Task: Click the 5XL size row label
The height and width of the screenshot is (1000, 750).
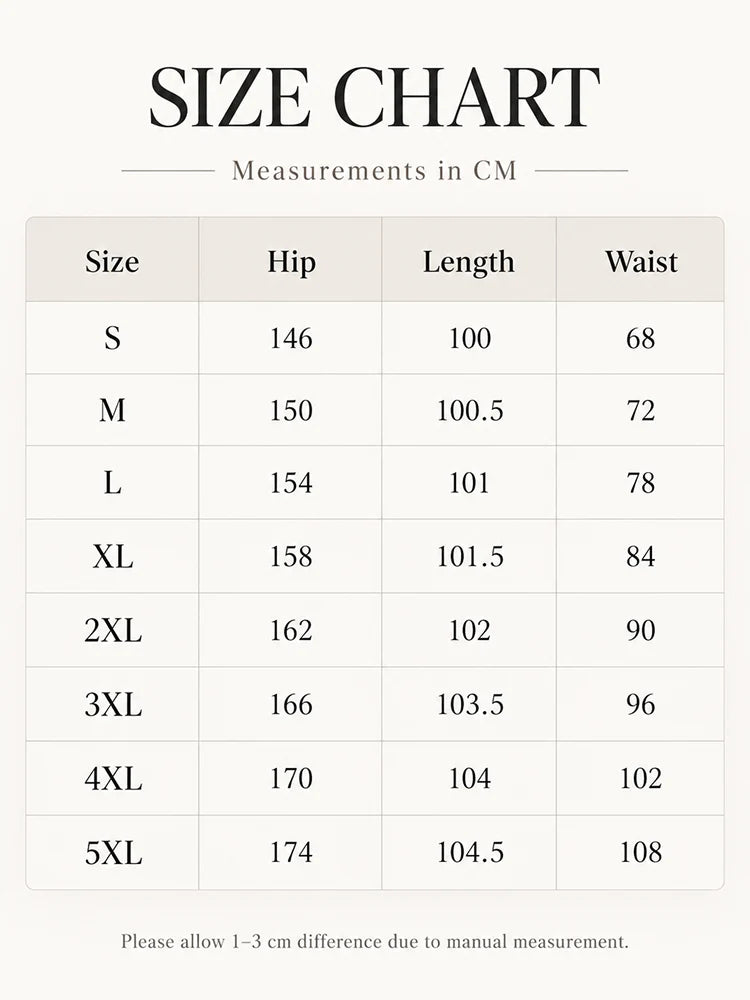Action: pos(112,853)
